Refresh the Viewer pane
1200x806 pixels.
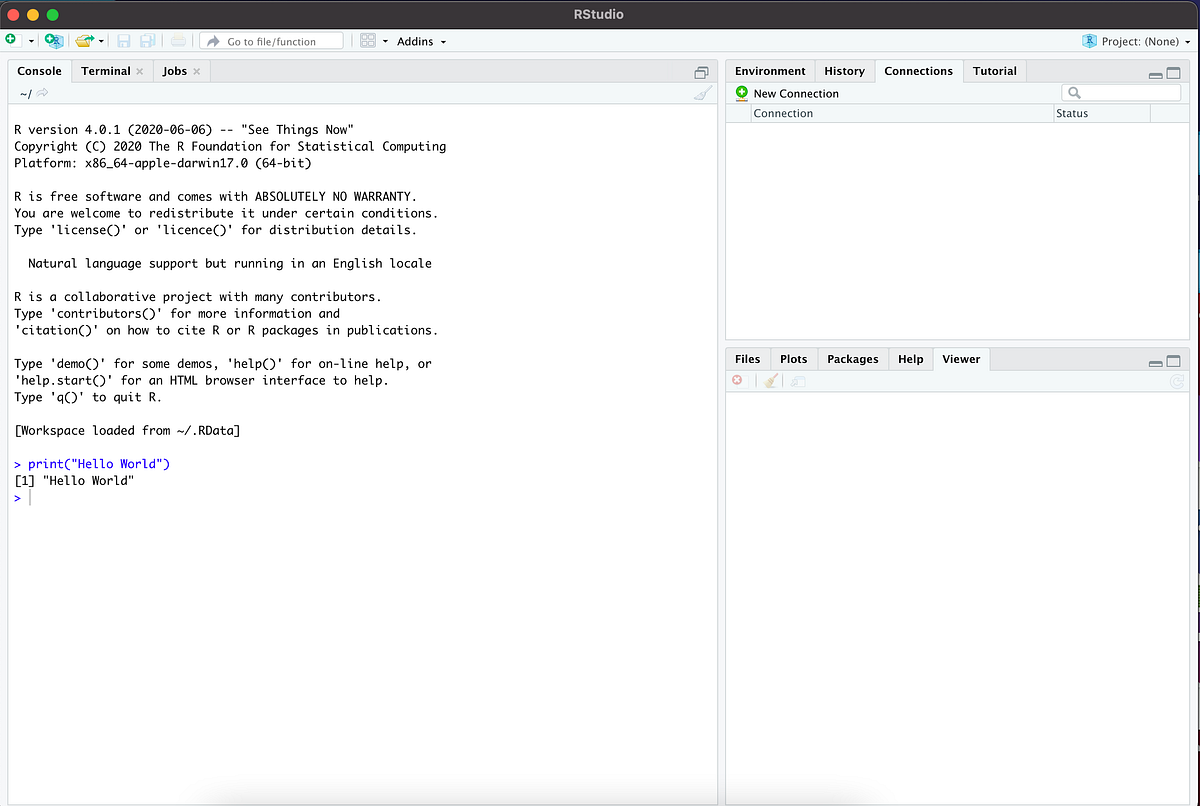pos(1178,381)
